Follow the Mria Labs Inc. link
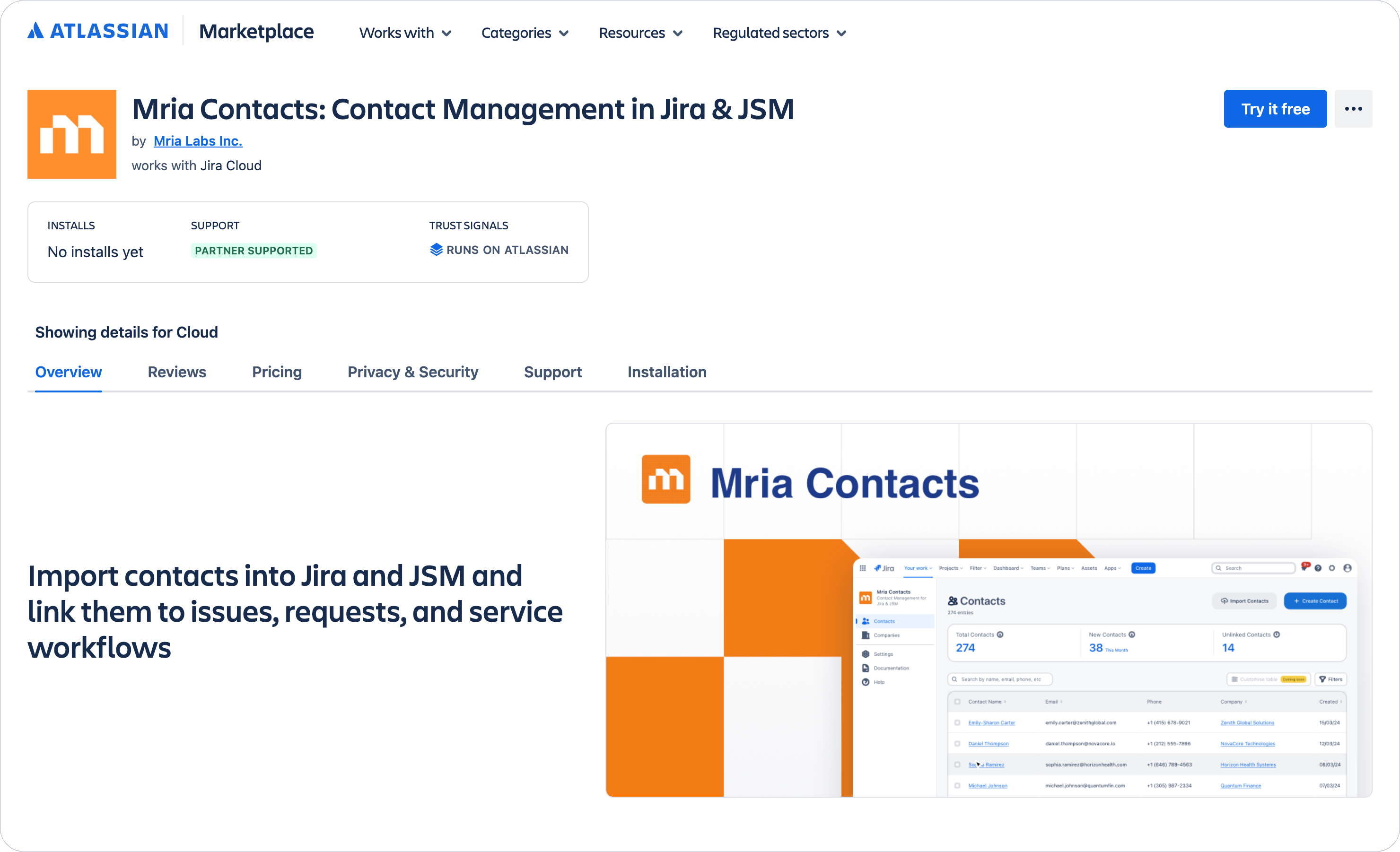 tap(198, 140)
